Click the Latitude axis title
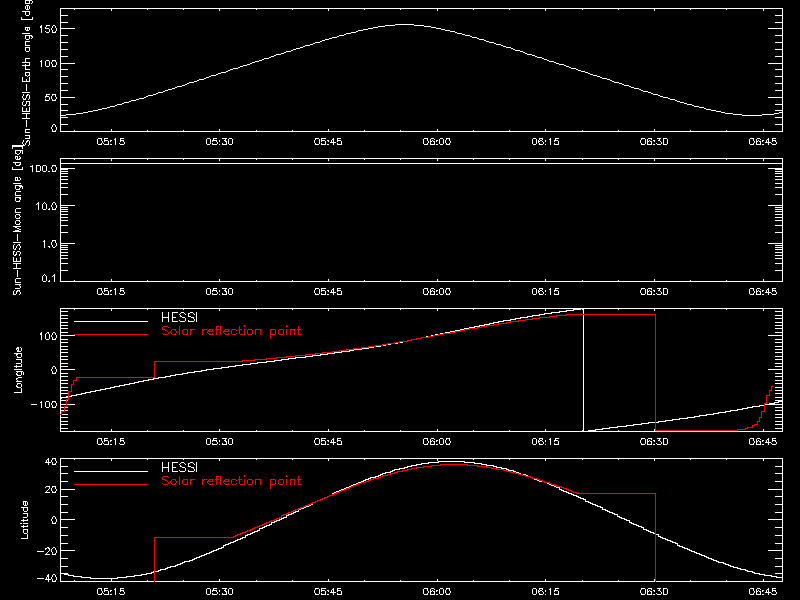This screenshot has height=600, width=800. pyautogui.click(x=24, y=520)
